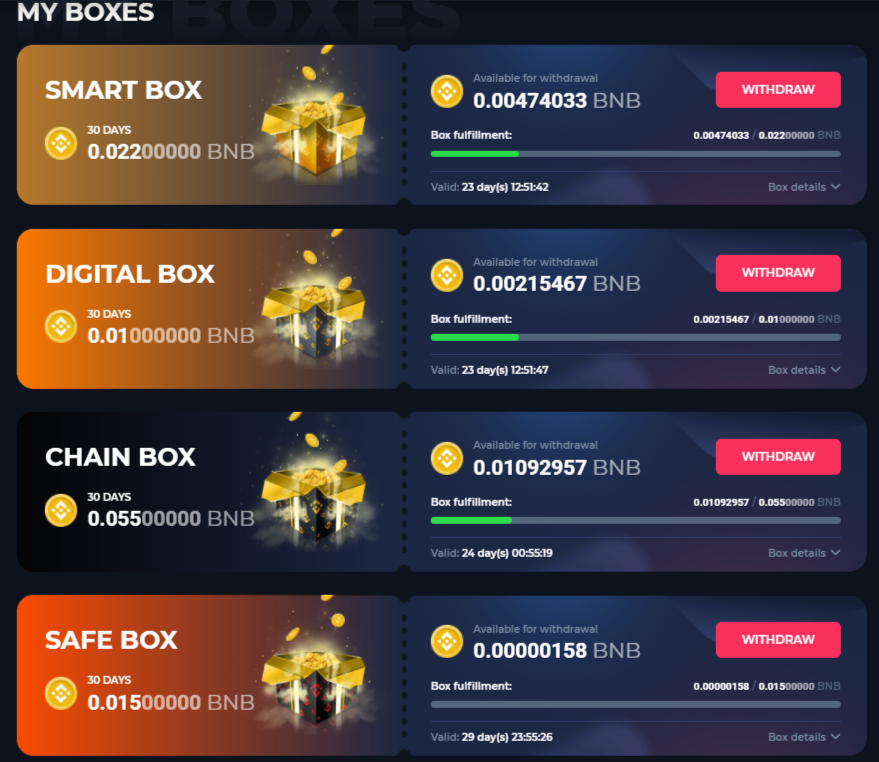Withdraw 0.00000158 BNB from Safe Box

point(778,640)
